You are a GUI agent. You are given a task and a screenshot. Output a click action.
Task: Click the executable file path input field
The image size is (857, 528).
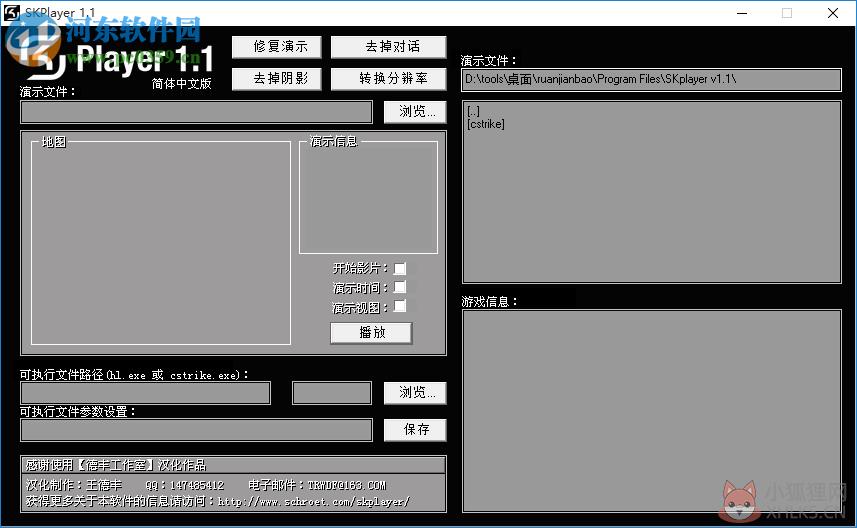145,394
